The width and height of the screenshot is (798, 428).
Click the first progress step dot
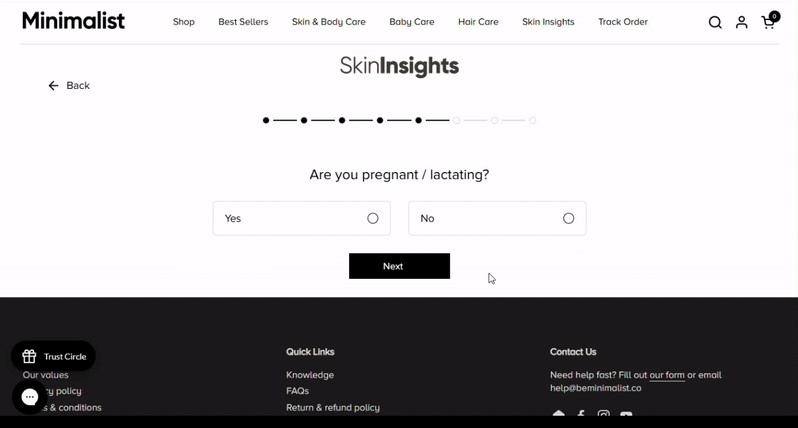[266, 121]
